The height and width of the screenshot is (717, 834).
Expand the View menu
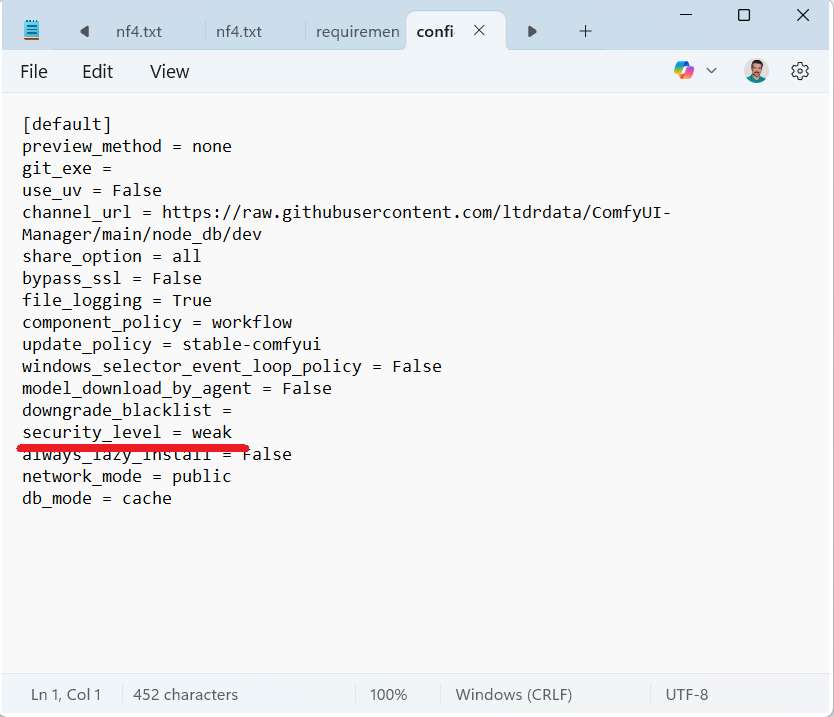click(169, 72)
